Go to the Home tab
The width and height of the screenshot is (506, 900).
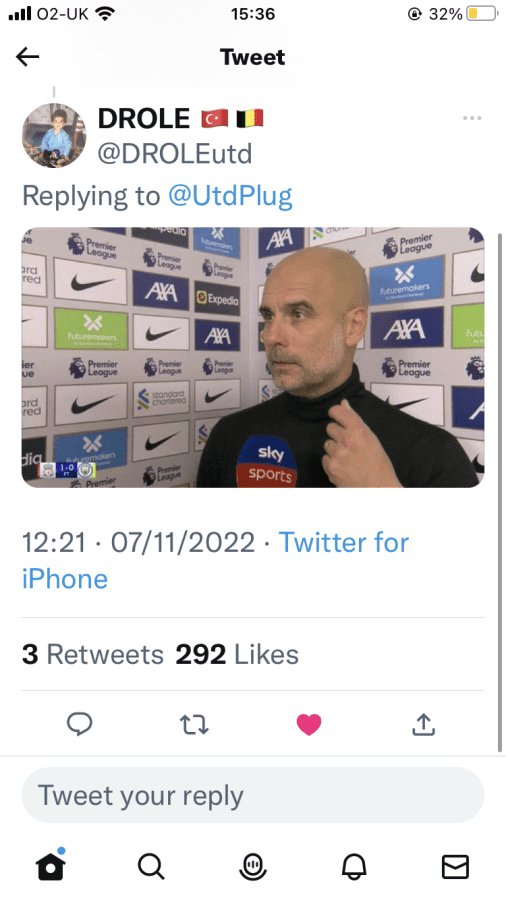click(x=51, y=864)
